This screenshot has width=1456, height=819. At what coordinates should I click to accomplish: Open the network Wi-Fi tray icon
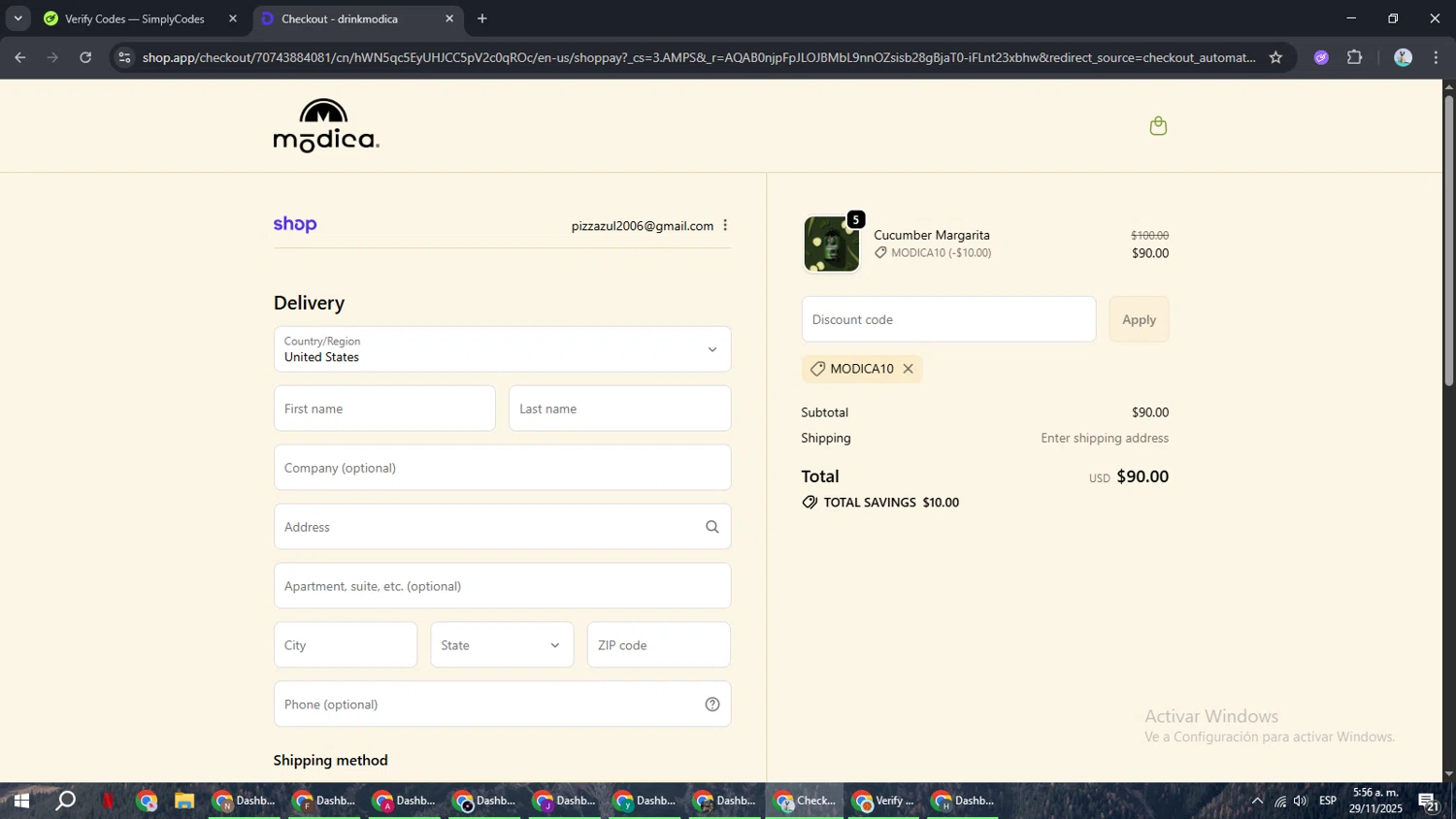(1280, 802)
